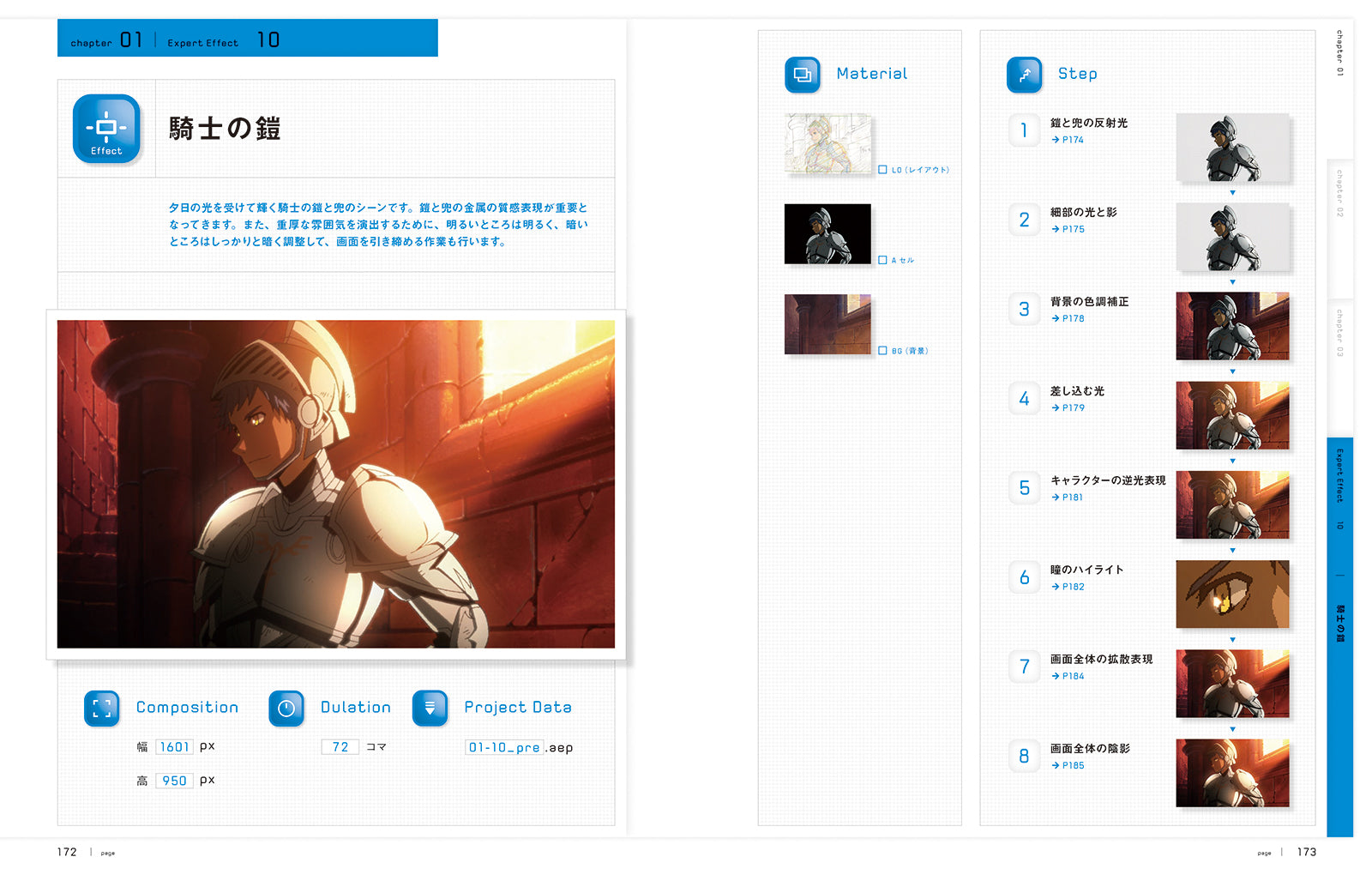Click the Project Data heading text
The height and width of the screenshot is (875, 1372).
pyautogui.click(x=518, y=708)
